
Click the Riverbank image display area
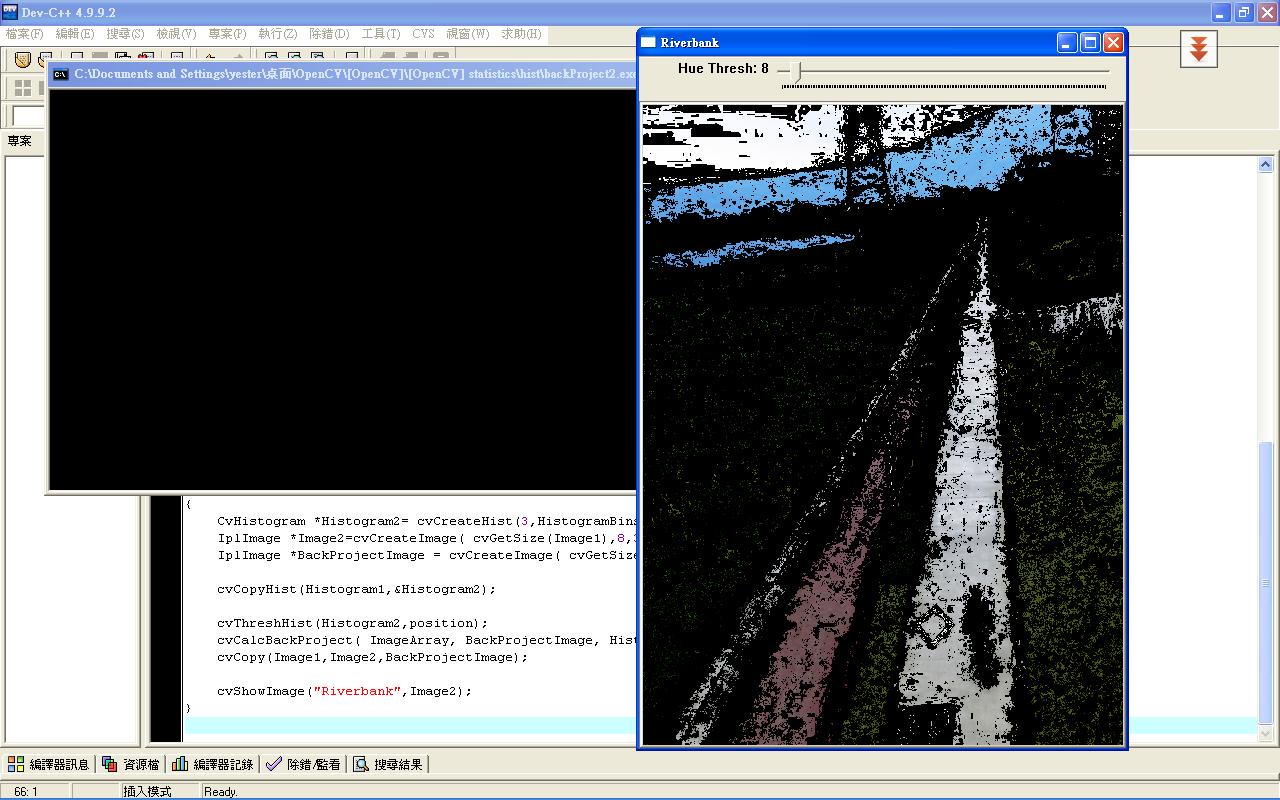[882, 425]
